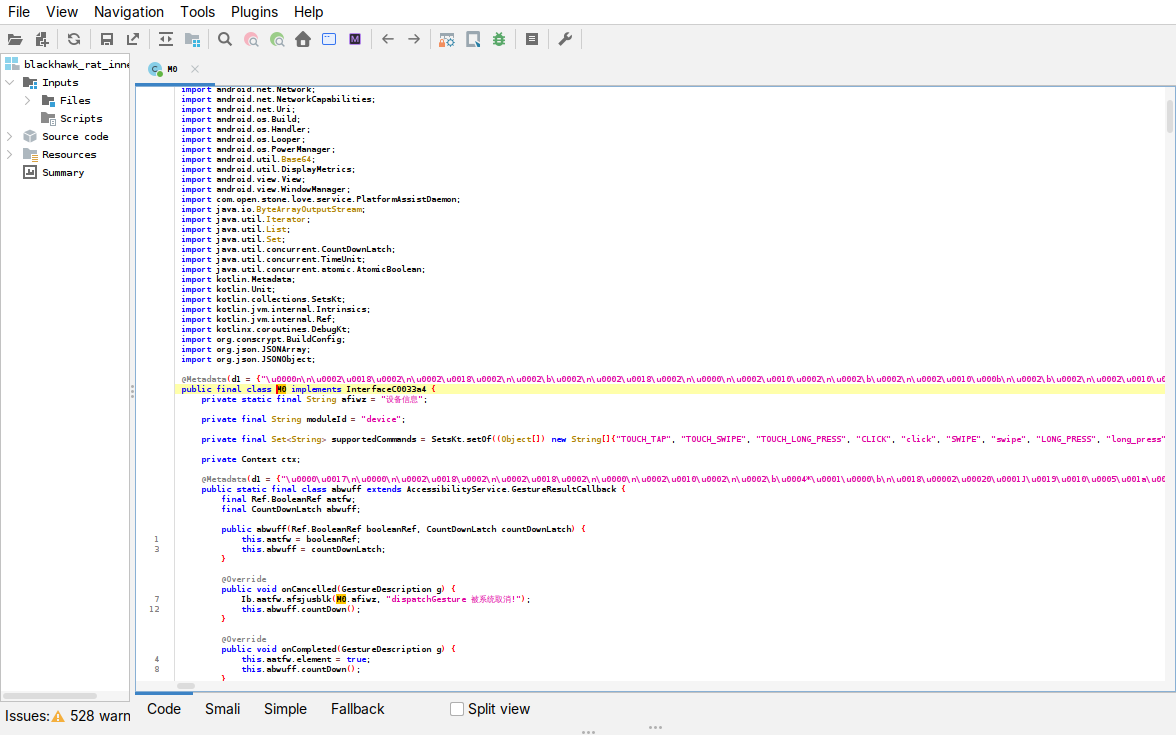Screen dimensions: 1176x735
Task: Click PlatformAssistDaemon in import line
Action: pyautogui.click(x=406, y=200)
